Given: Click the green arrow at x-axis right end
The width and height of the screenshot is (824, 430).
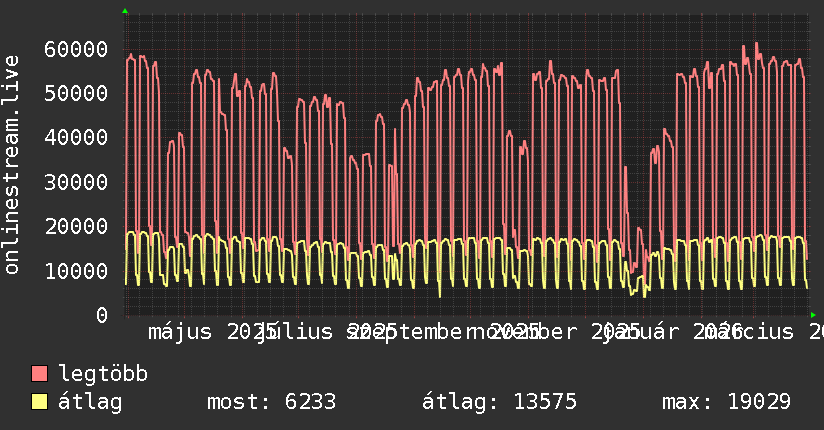Looking at the screenshot, I should click(x=818, y=315).
